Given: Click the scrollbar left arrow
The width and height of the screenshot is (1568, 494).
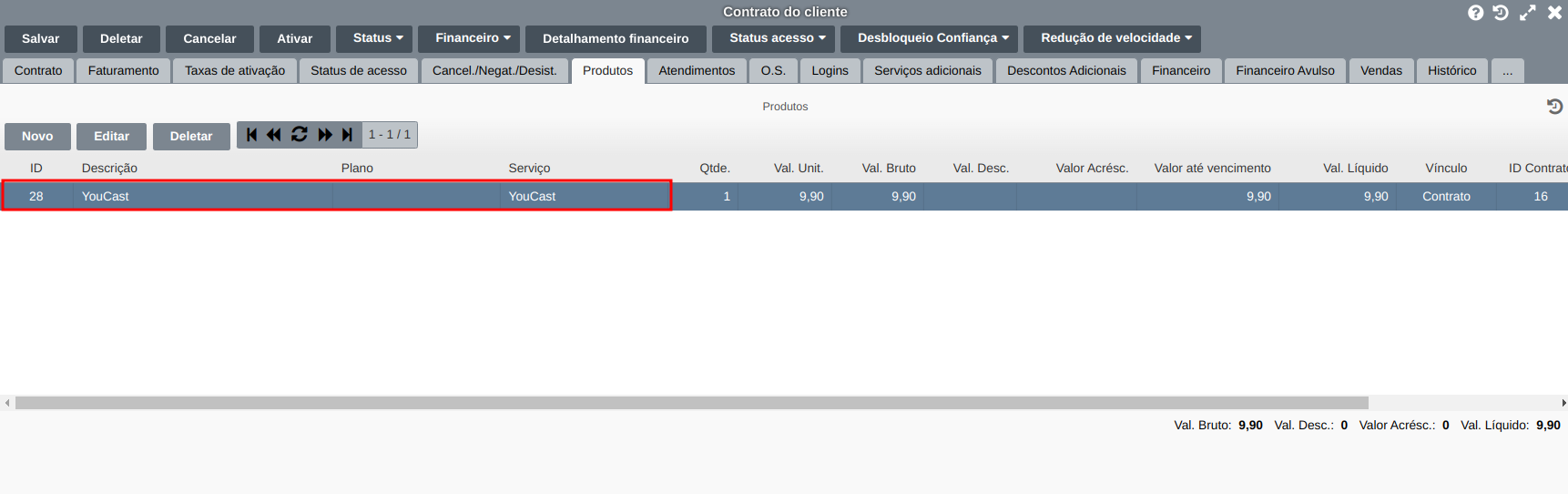Looking at the screenshot, I should pos(7,403).
